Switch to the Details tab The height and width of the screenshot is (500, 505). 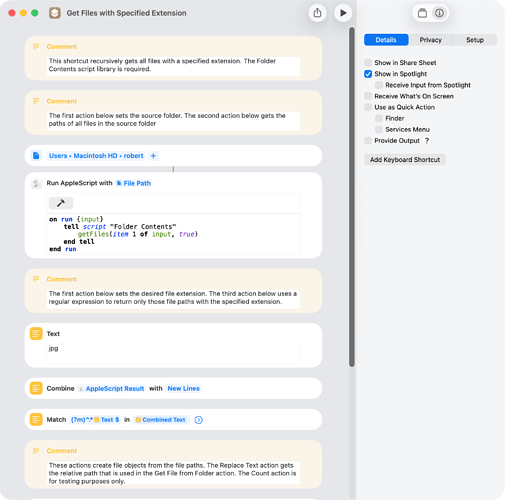tap(386, 40)
